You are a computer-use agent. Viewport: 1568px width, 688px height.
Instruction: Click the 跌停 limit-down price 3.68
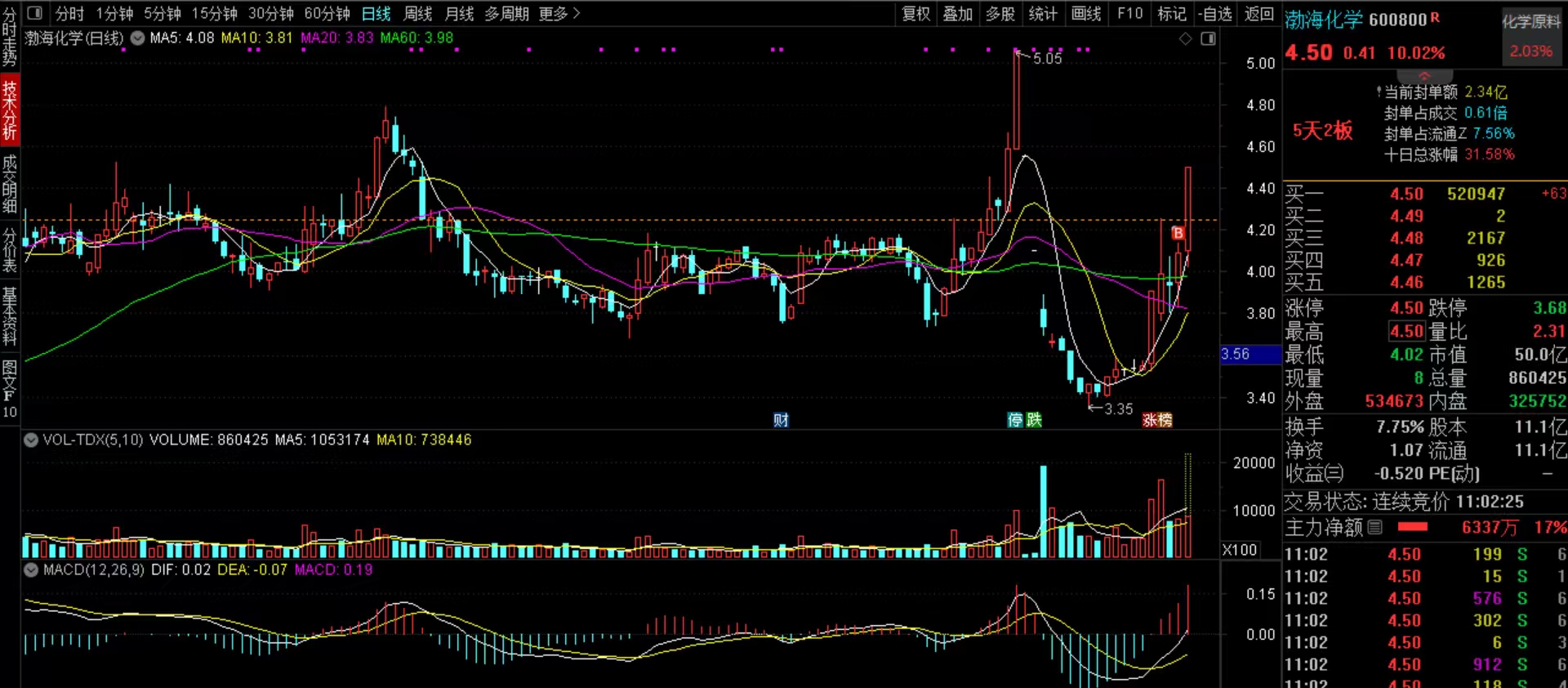coord(1549,308)
